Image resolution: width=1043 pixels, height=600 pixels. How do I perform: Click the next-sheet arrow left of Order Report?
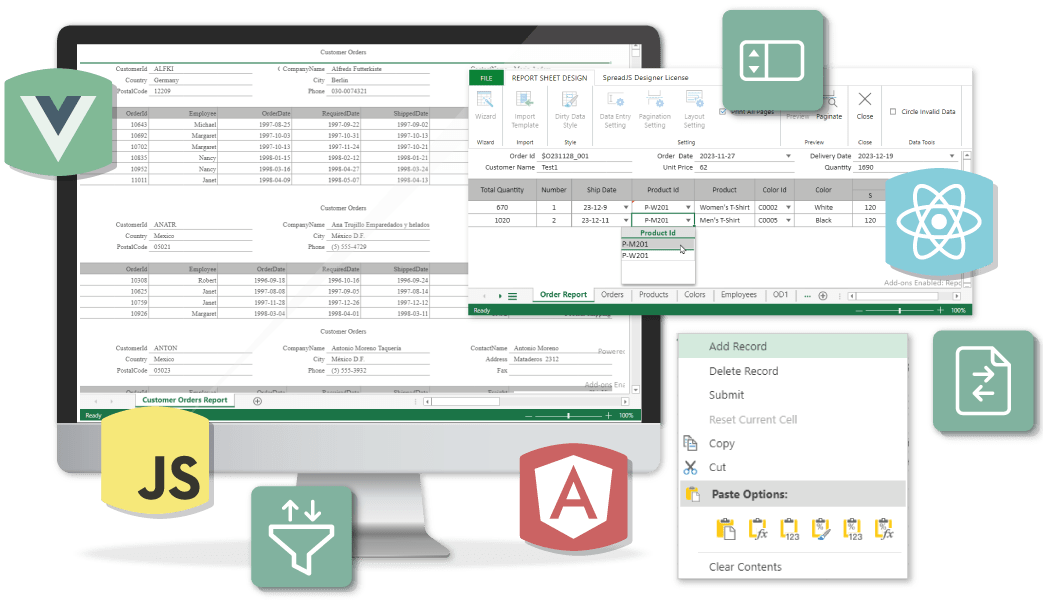[x=500, y=296]
